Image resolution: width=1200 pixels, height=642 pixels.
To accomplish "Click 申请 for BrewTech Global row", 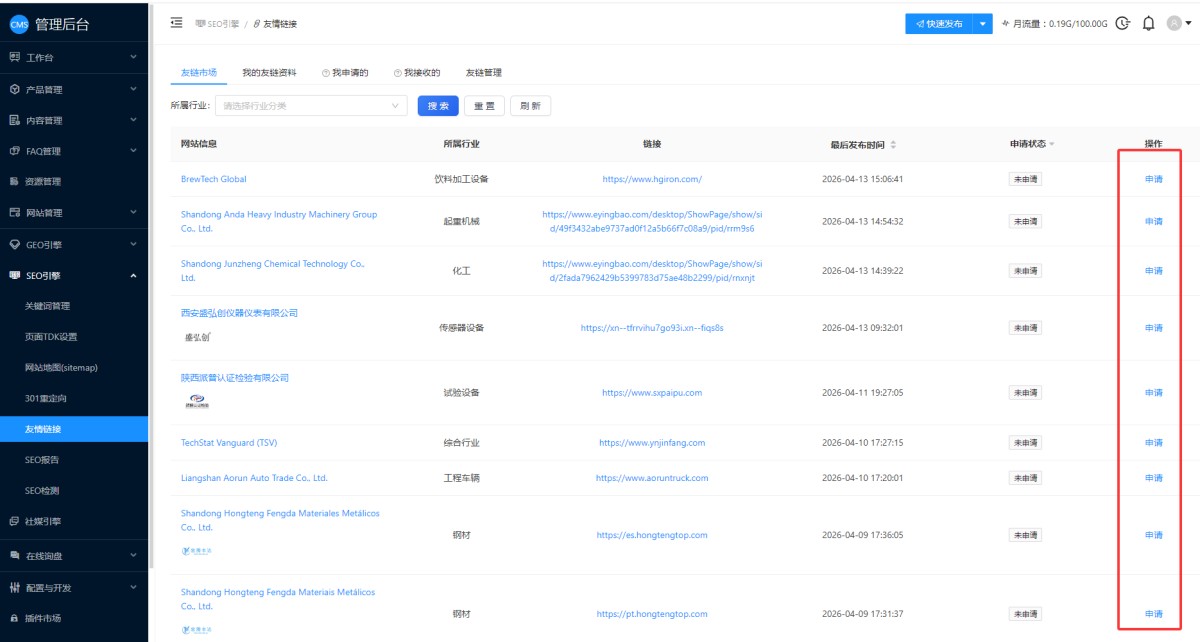I will tap(1153, 179).
